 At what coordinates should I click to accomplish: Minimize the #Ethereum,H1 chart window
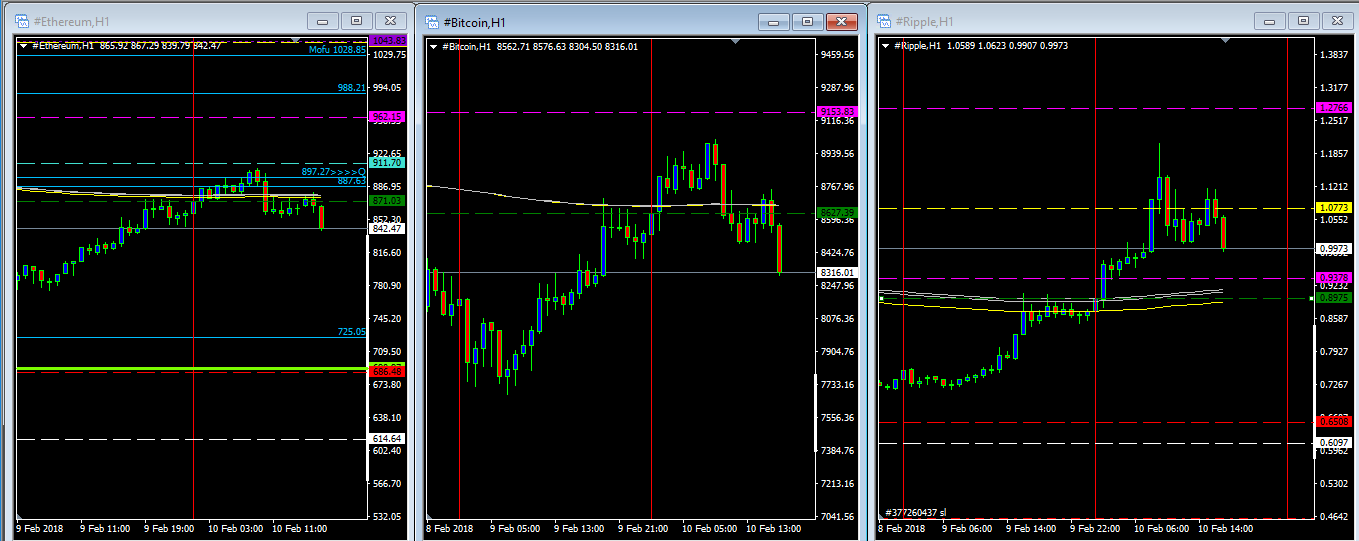pyautogui.click(x=322, y=20)
